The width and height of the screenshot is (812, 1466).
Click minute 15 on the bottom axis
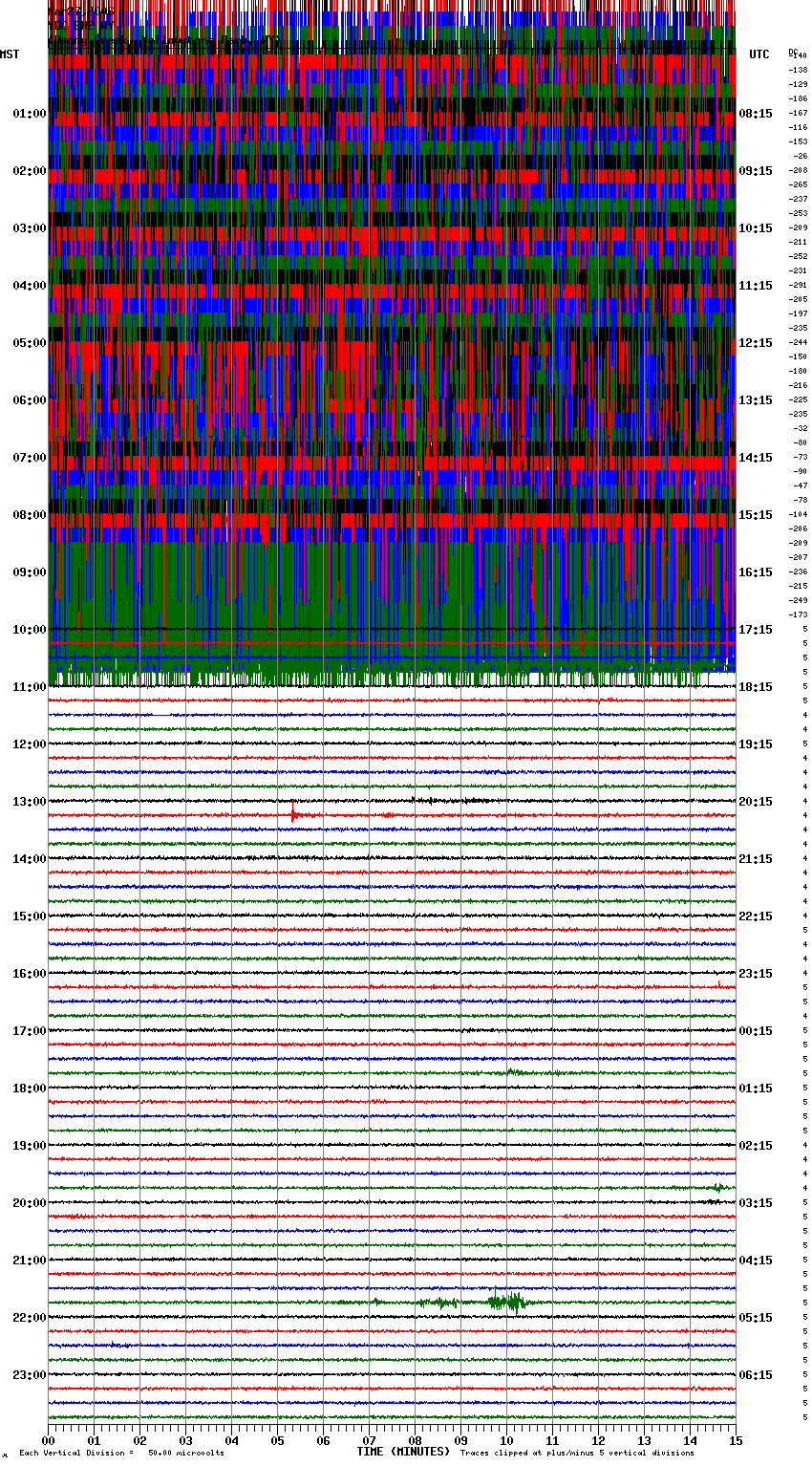pyautogui.click(x=736, y=1440)
